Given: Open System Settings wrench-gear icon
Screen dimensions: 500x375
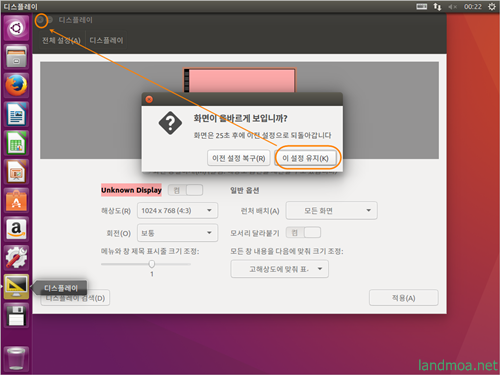Looking at the screenshot, I should click(x=16, y=258).
